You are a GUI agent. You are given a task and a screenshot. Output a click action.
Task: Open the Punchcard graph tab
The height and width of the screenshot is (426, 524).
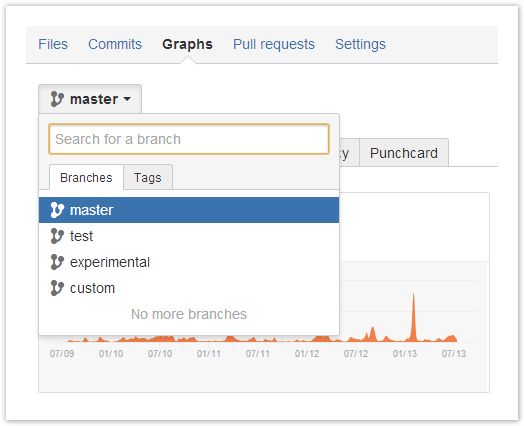pyautogui.click(x=404, y=153)
